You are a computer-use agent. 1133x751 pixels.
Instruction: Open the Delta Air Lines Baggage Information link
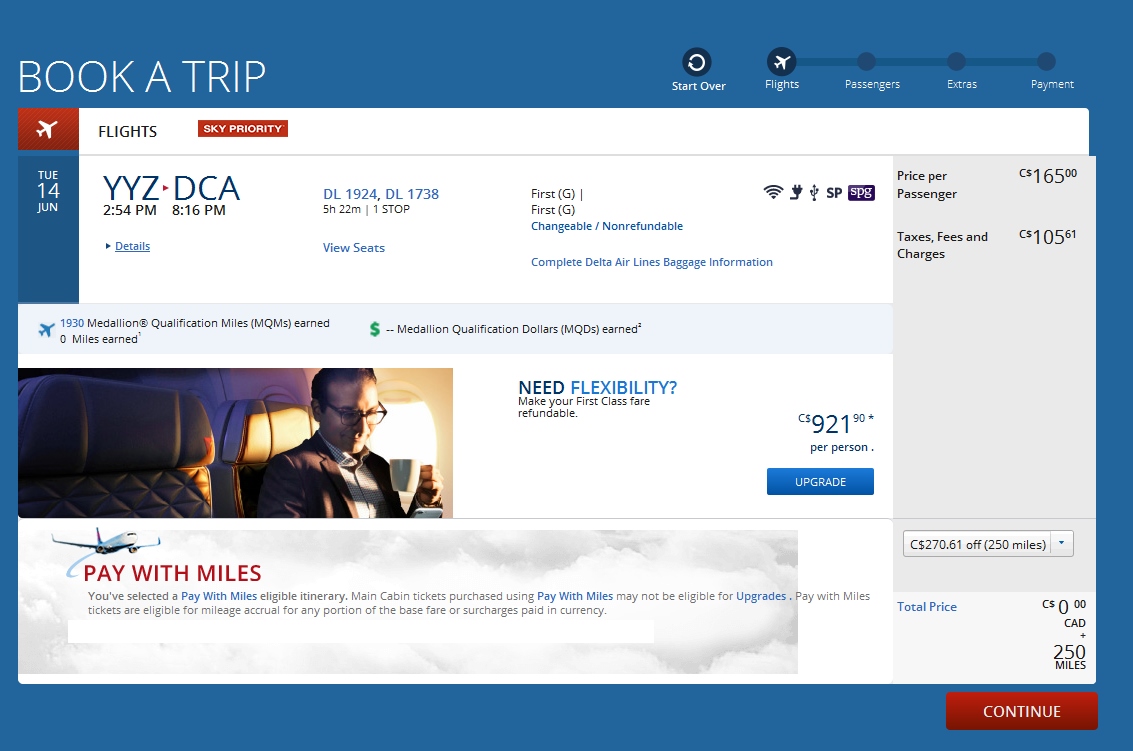(x=651, y=261)
